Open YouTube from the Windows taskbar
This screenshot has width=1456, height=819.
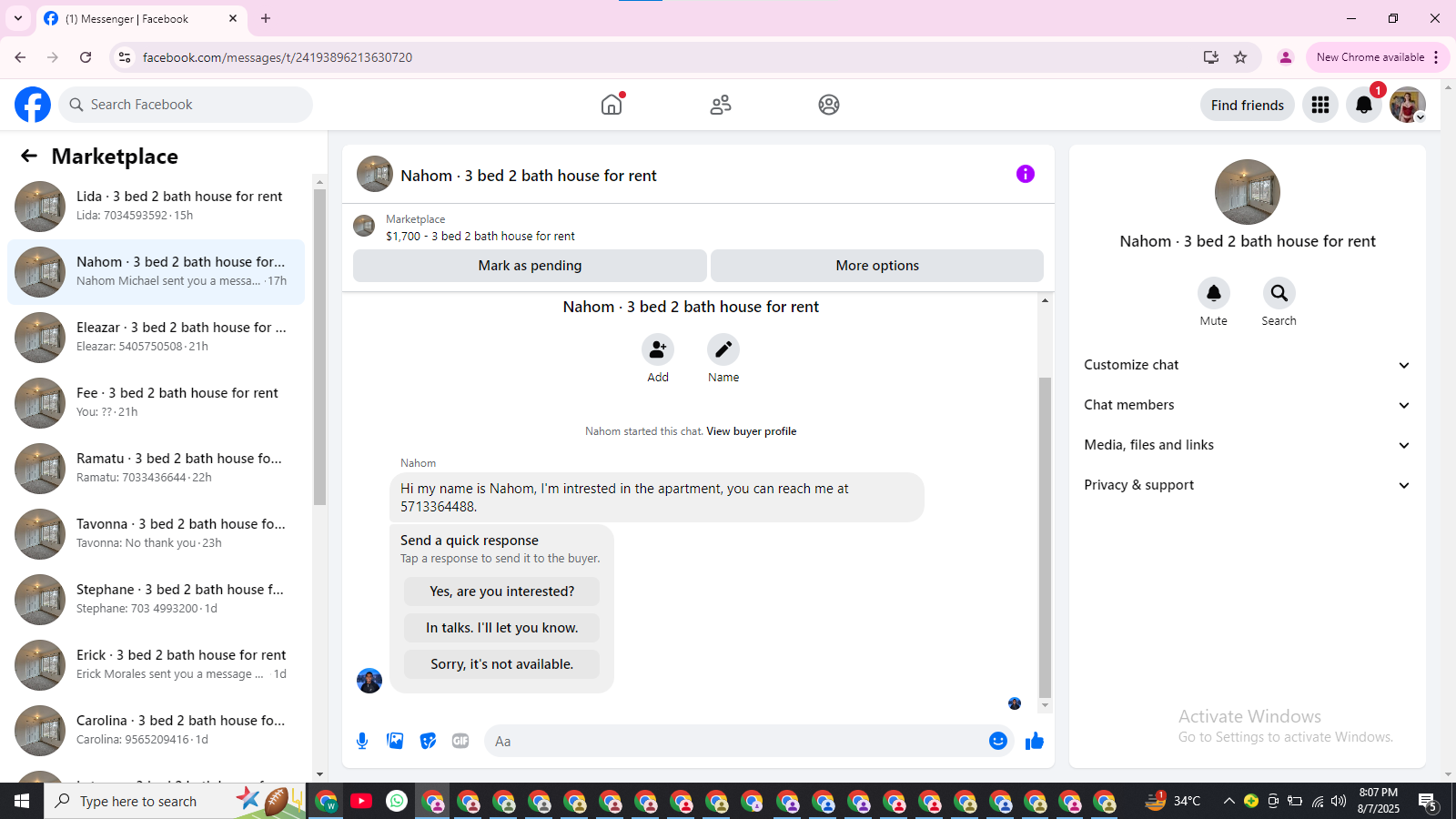(x=361, y=801)
